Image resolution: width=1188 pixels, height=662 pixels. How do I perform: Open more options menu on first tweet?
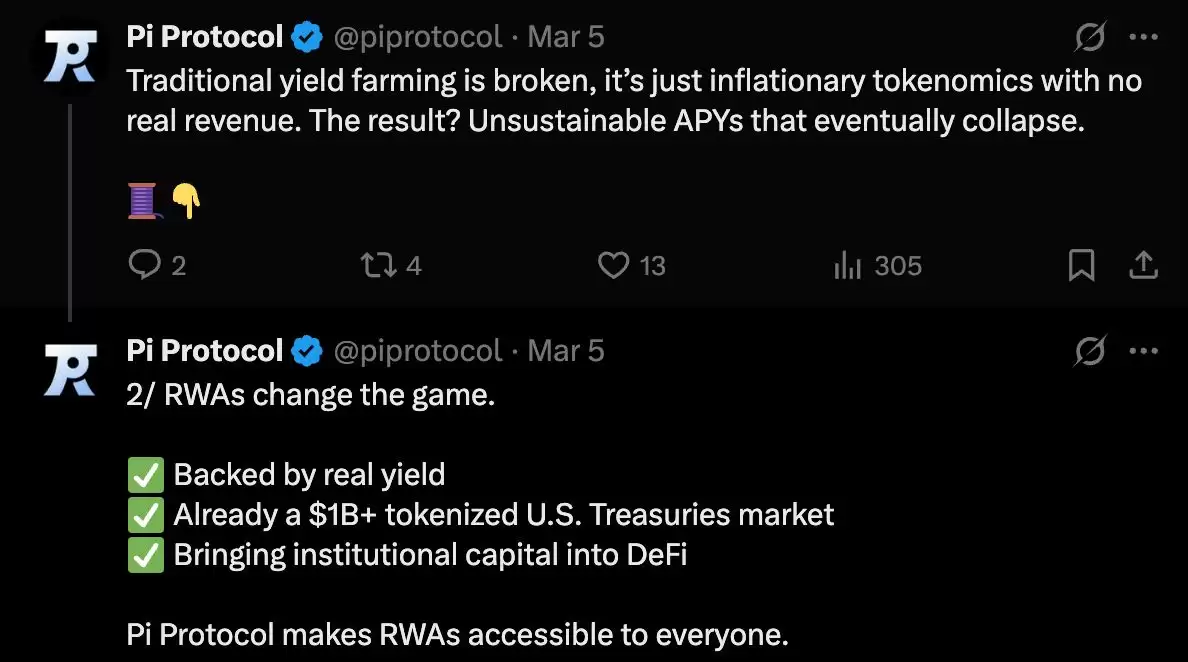coord(1143,37)
